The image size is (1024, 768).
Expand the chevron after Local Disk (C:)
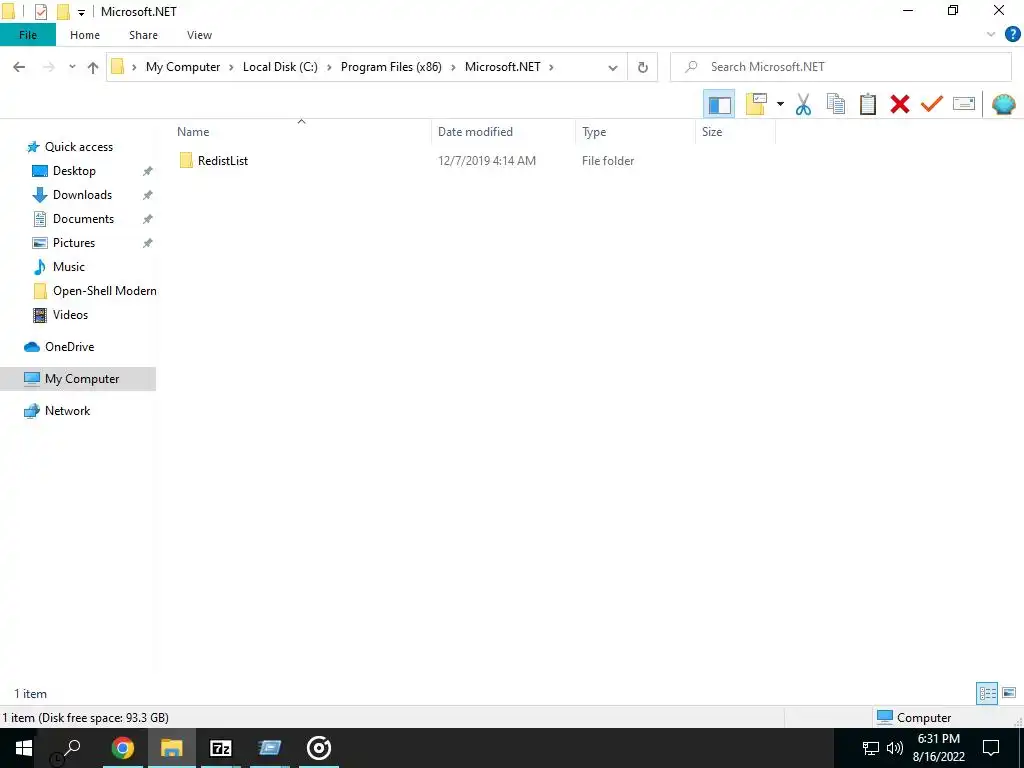pos(329,67)
